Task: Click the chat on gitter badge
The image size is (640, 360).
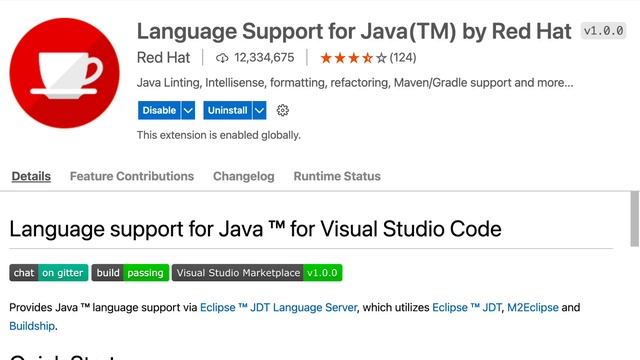Action: click(x=49, y=273)
